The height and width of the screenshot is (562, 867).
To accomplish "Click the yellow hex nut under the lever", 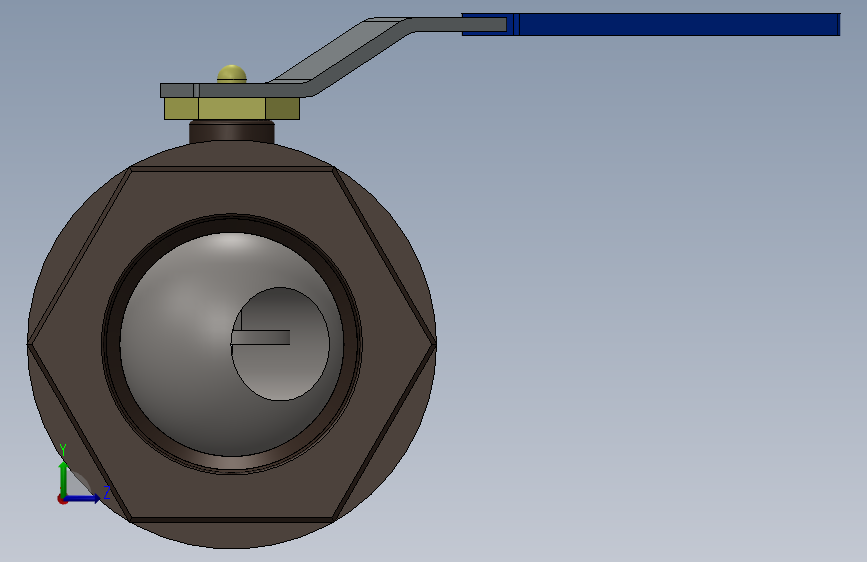I will coord(232,108).
